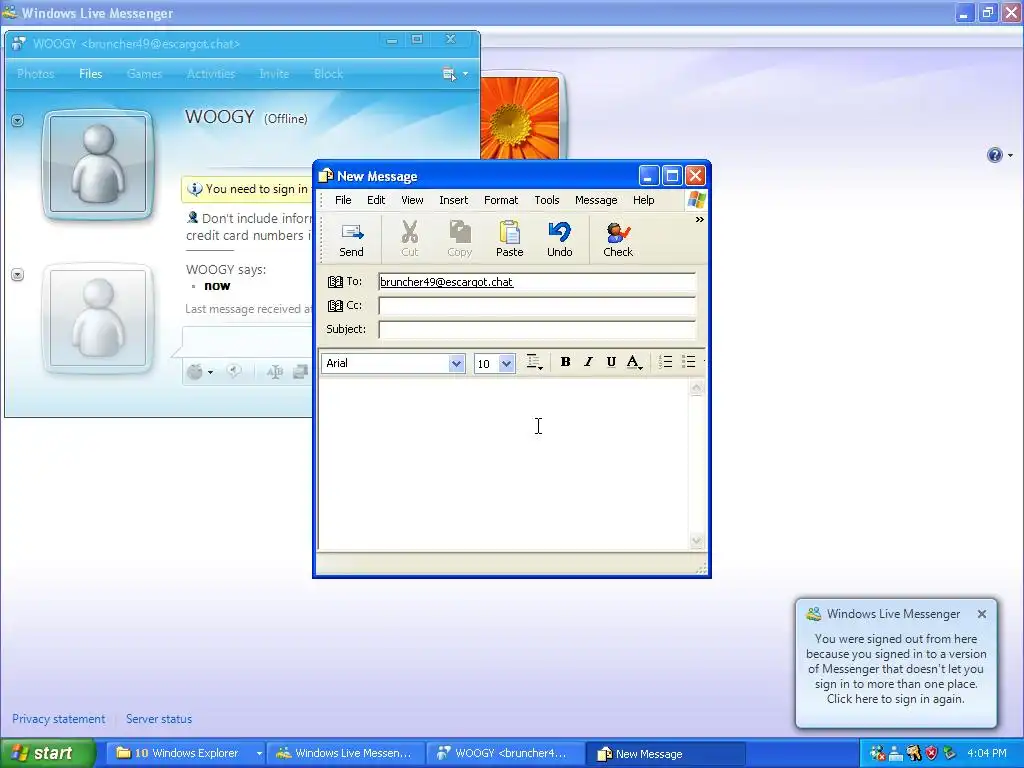The width and height of the screenshot is (1024, 768).
Task: Click the Windows flag logo in New Message
Action: coord(696,200)
